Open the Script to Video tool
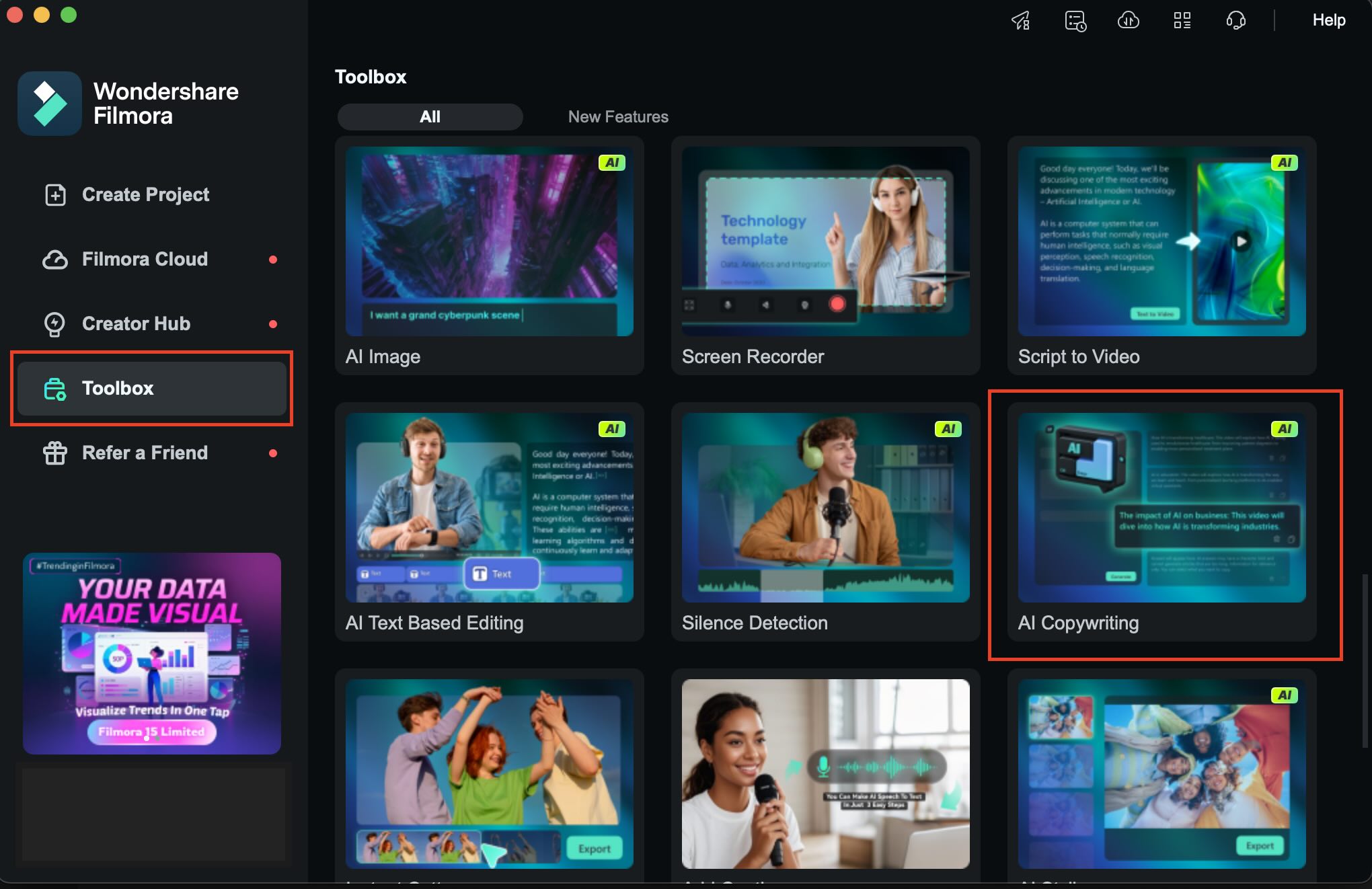 [1160, 242]
